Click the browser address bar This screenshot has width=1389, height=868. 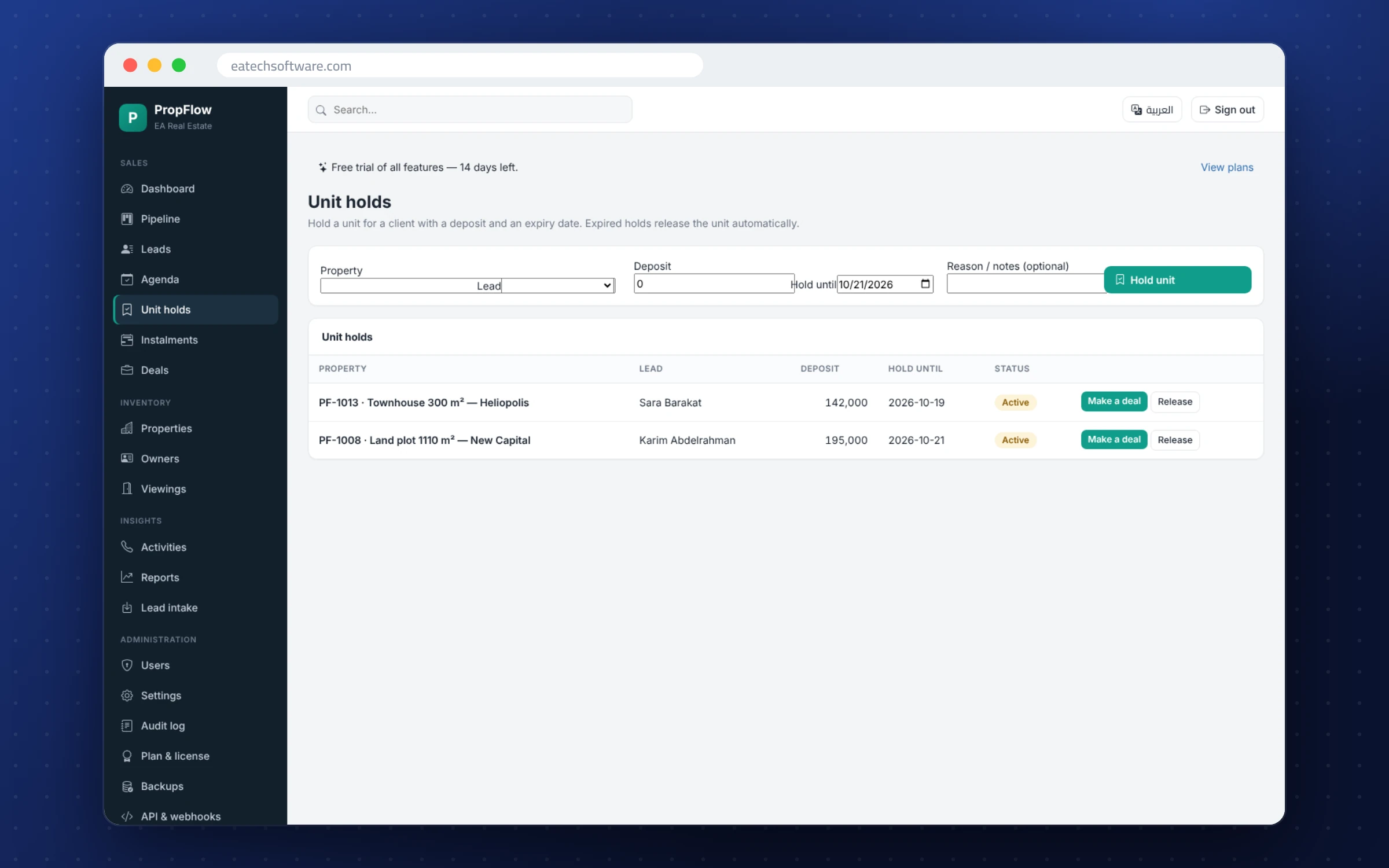click(460, 65)
